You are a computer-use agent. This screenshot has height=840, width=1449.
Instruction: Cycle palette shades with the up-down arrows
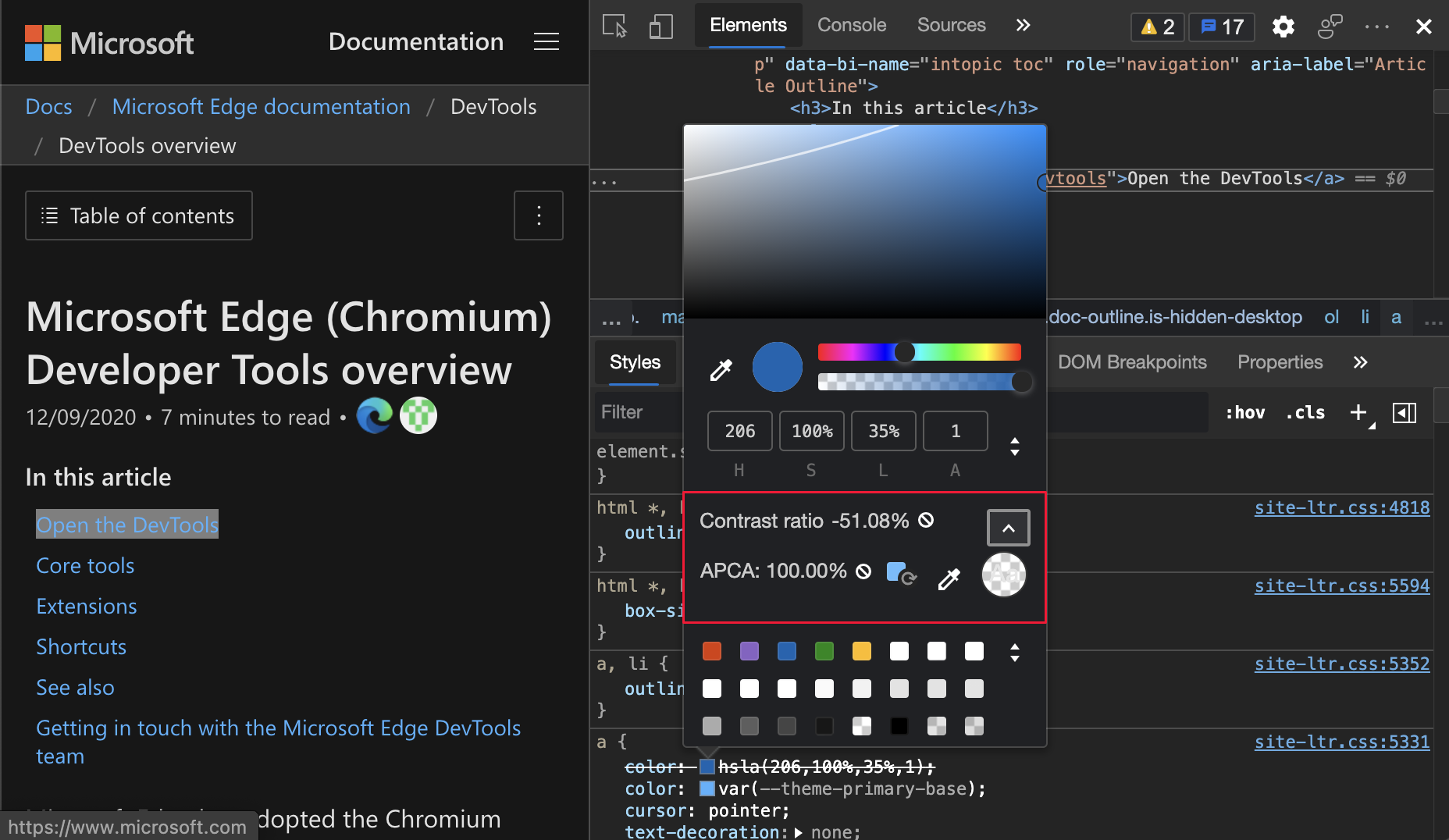pyautogui.click(x=1015, y=653)
